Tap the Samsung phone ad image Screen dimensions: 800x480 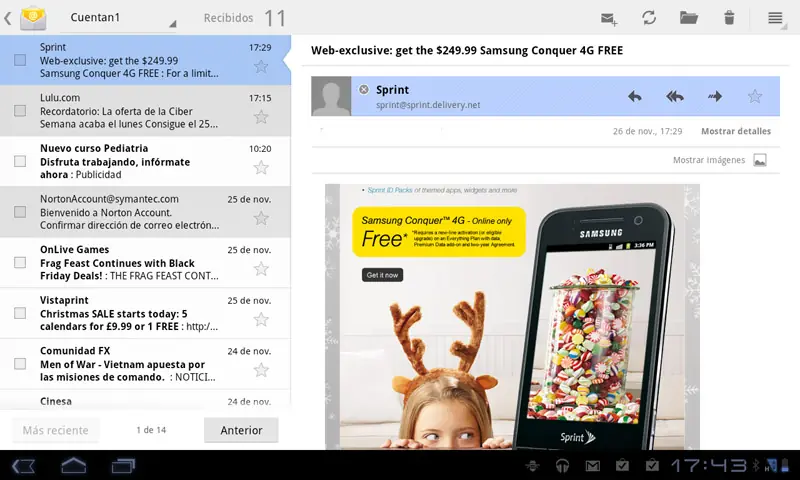point(594,326)
